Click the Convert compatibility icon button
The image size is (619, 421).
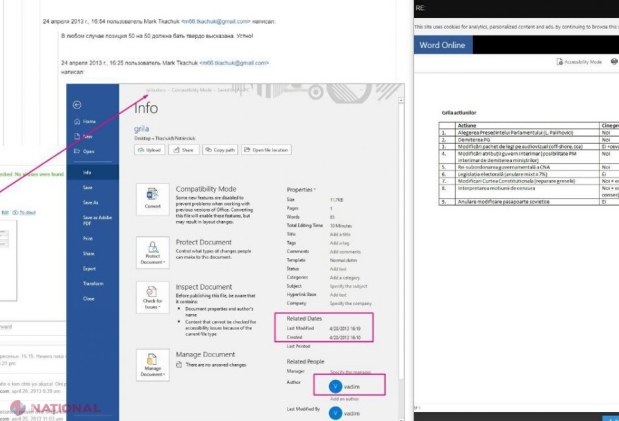coord(152,199)
